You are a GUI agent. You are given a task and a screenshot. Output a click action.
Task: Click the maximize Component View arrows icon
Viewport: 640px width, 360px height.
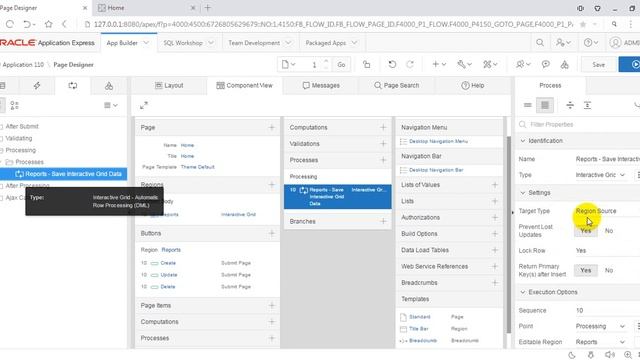point(144,105)
